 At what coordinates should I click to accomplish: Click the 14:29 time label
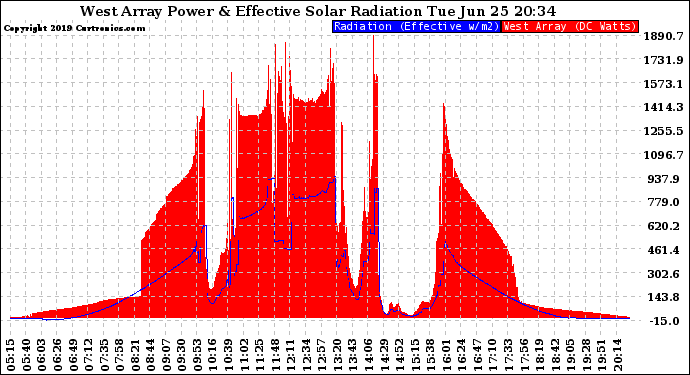click(384, 355)
